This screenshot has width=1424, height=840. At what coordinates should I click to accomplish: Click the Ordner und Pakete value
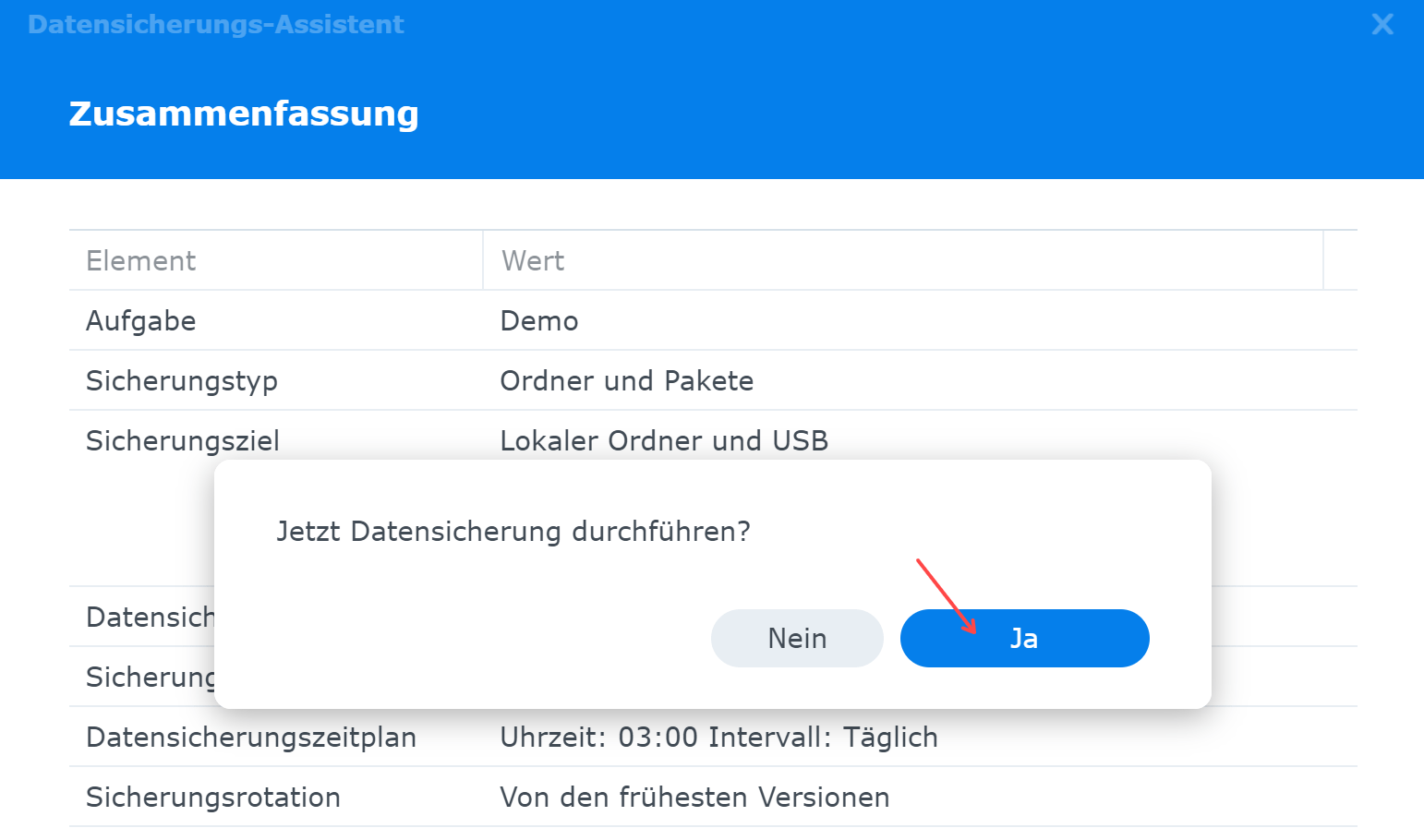tap(627, 381)
